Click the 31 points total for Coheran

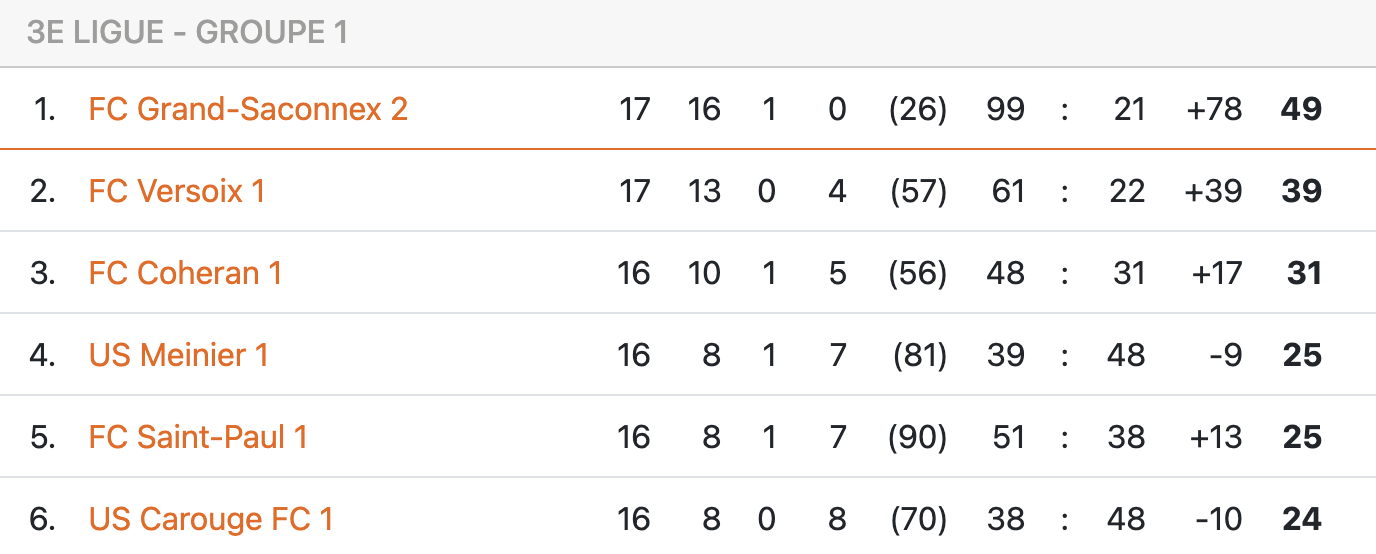(x=1304, y=273)
